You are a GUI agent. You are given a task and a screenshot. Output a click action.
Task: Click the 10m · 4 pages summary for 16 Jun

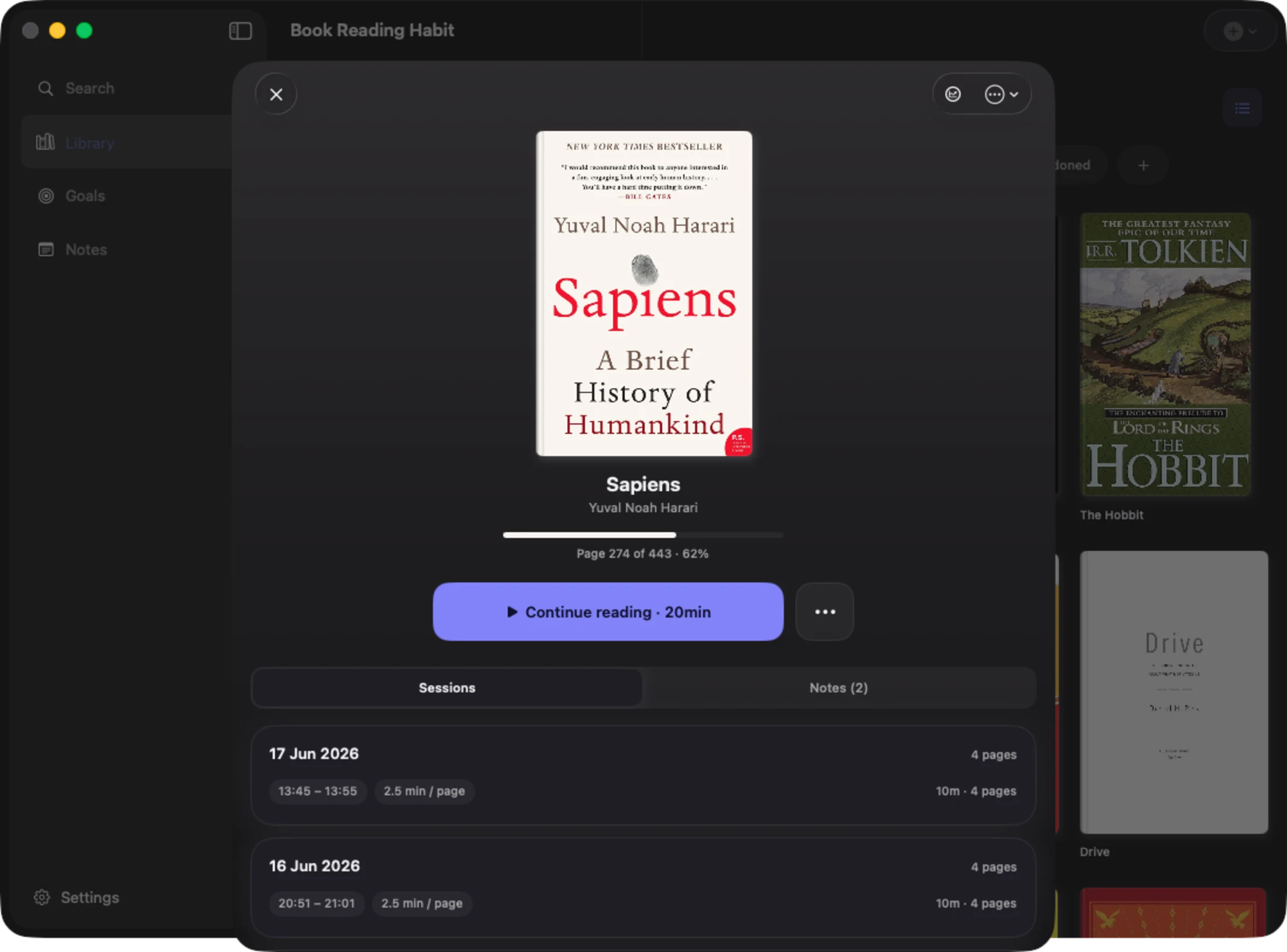click(976, 903)
